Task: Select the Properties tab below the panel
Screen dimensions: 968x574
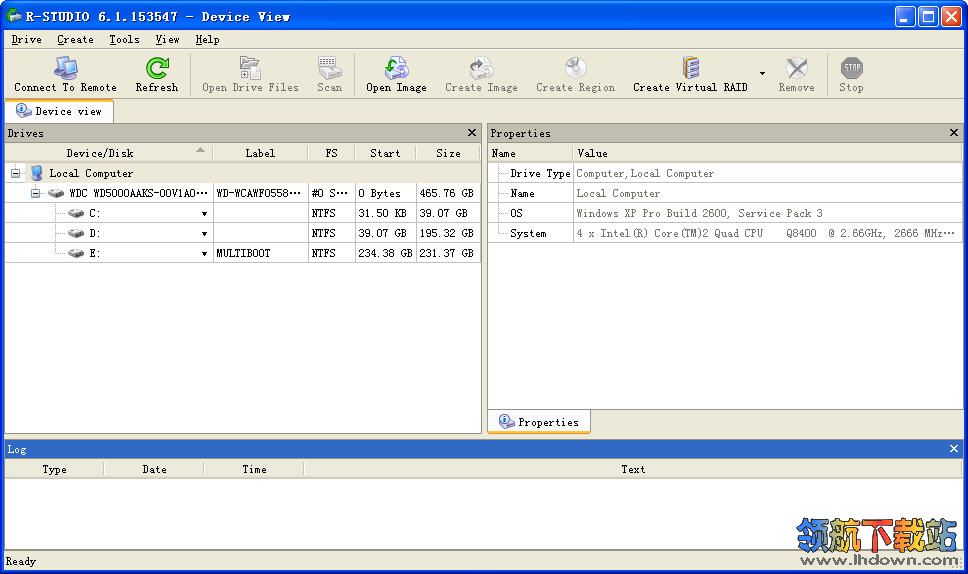Action: pos(539,422)
